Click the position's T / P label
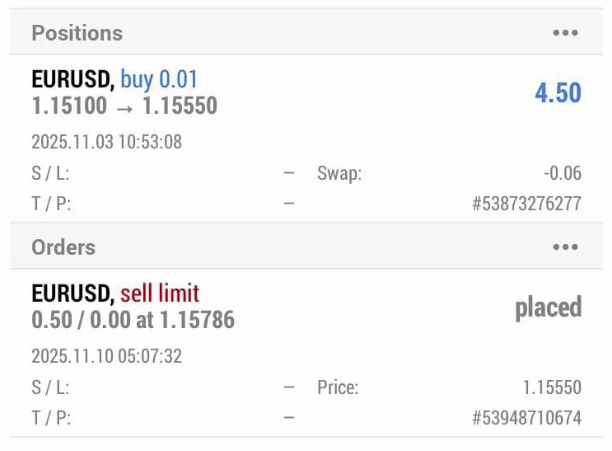 tap(51, 204)
